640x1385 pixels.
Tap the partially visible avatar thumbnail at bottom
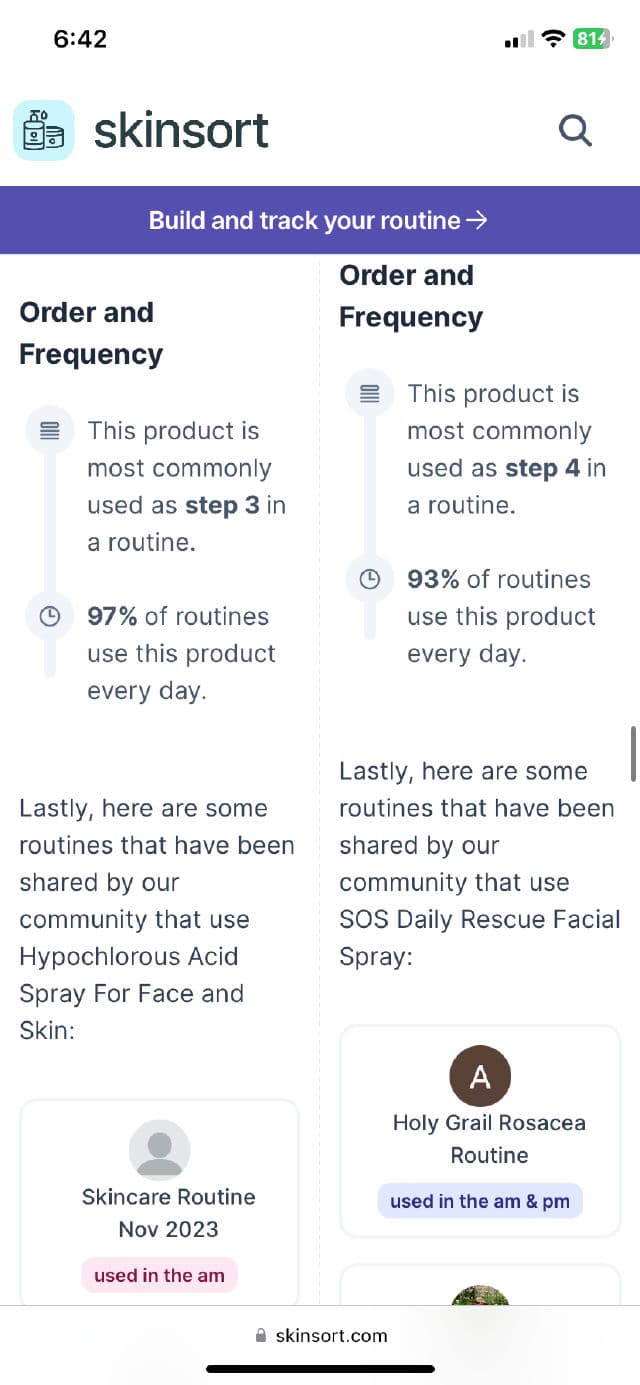pos(480,1296)
